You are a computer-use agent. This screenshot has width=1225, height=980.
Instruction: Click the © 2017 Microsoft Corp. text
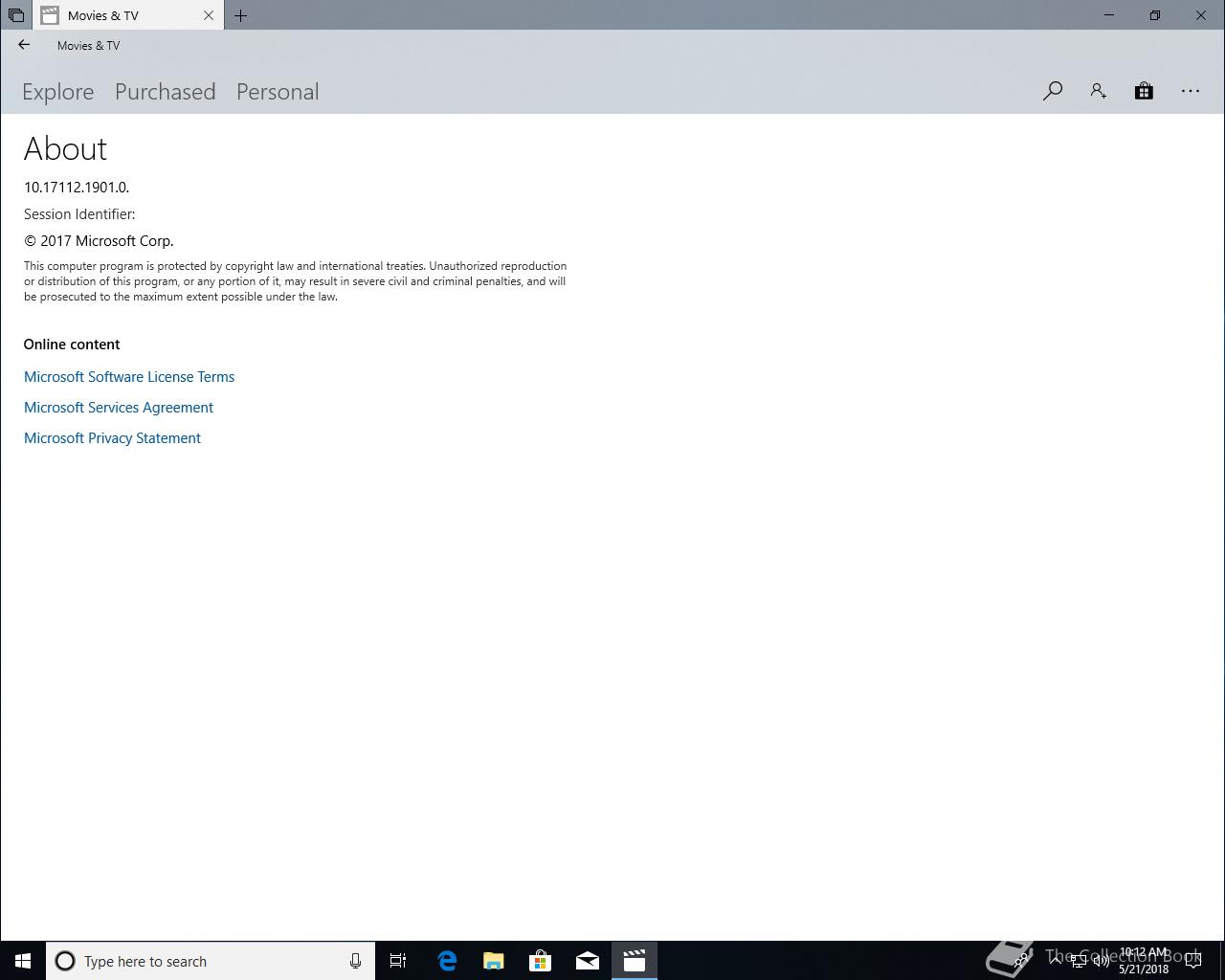coord(99,241)
